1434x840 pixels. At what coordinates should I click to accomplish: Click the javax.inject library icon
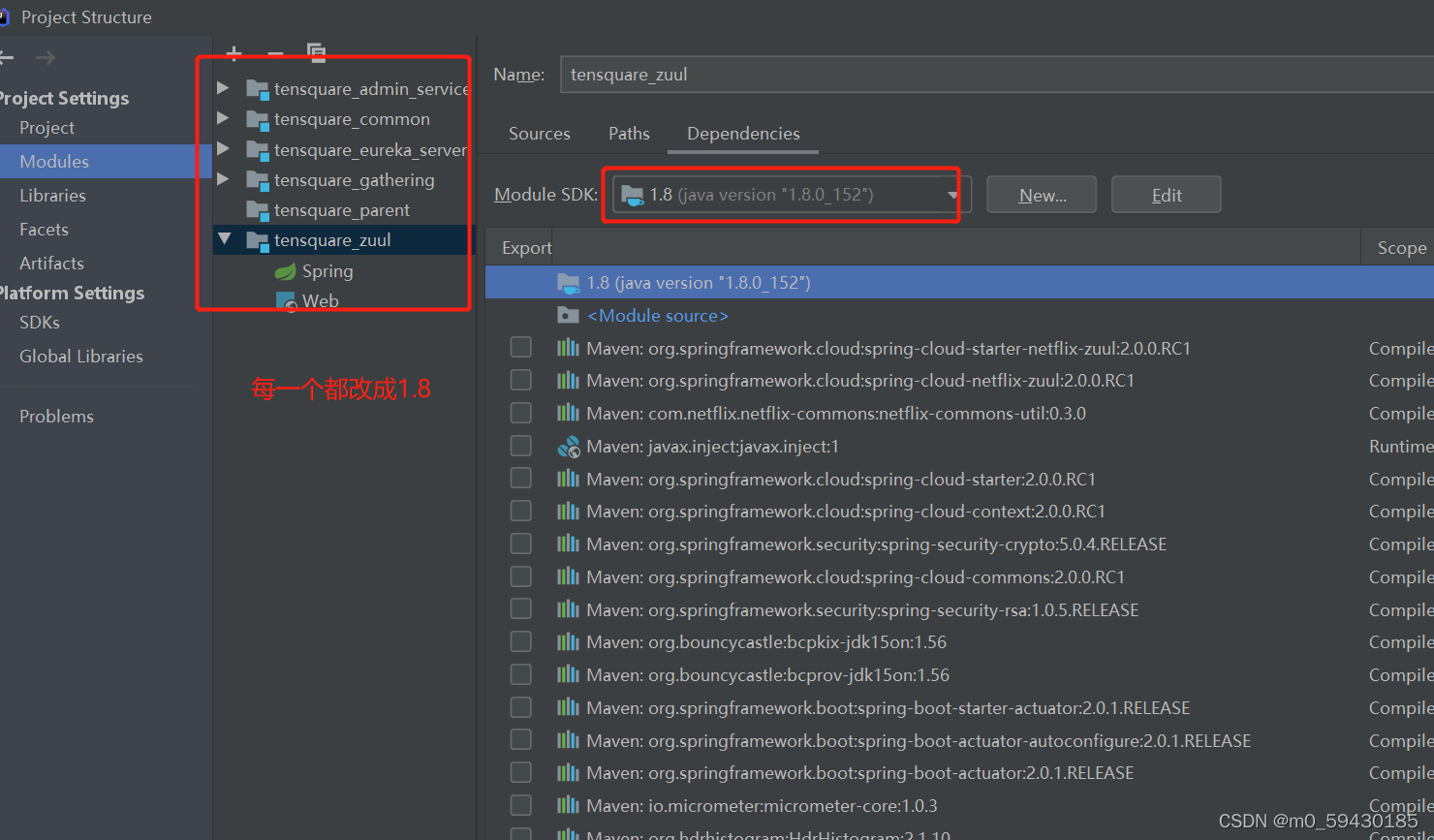point(569,447)
